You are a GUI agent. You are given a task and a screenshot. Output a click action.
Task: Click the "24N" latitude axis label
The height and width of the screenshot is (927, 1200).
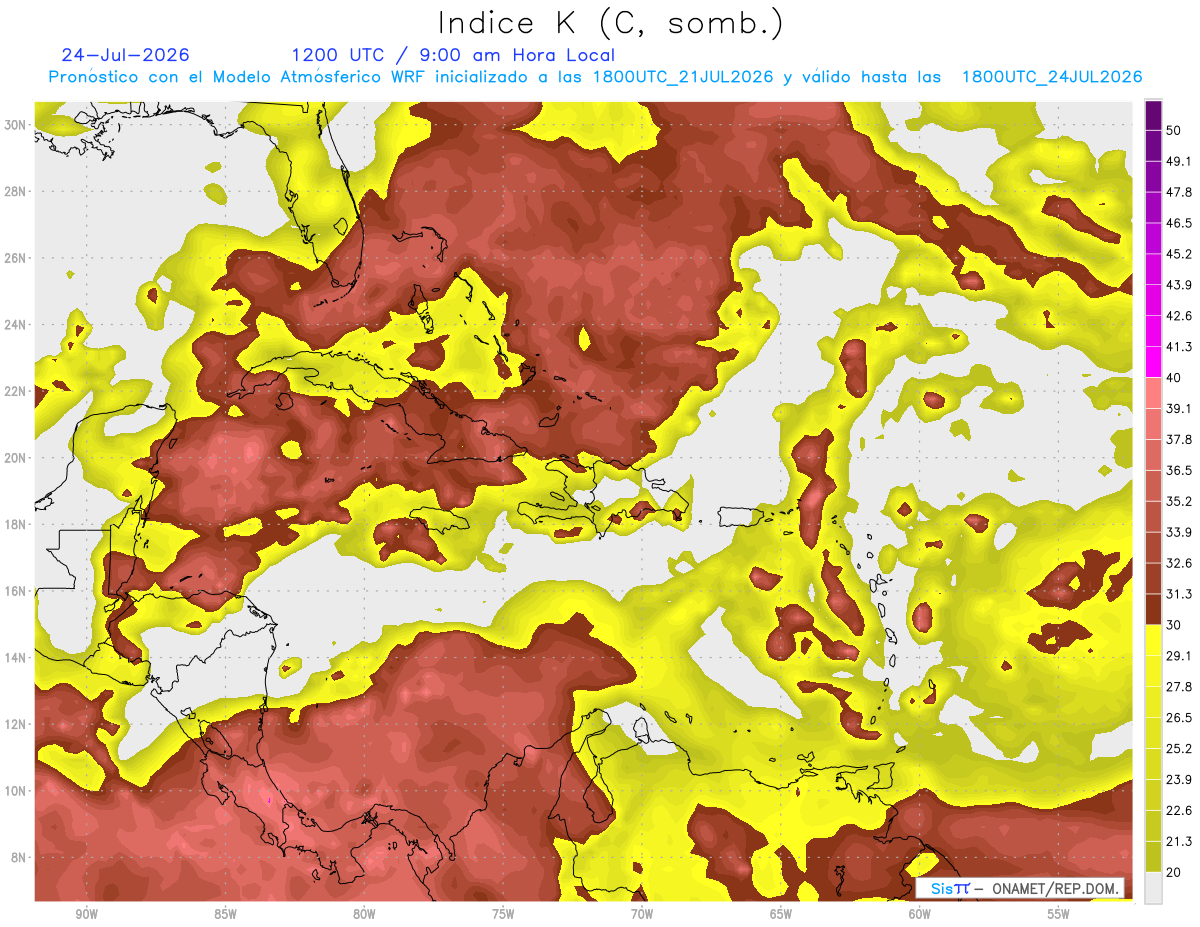coord(16,324)
